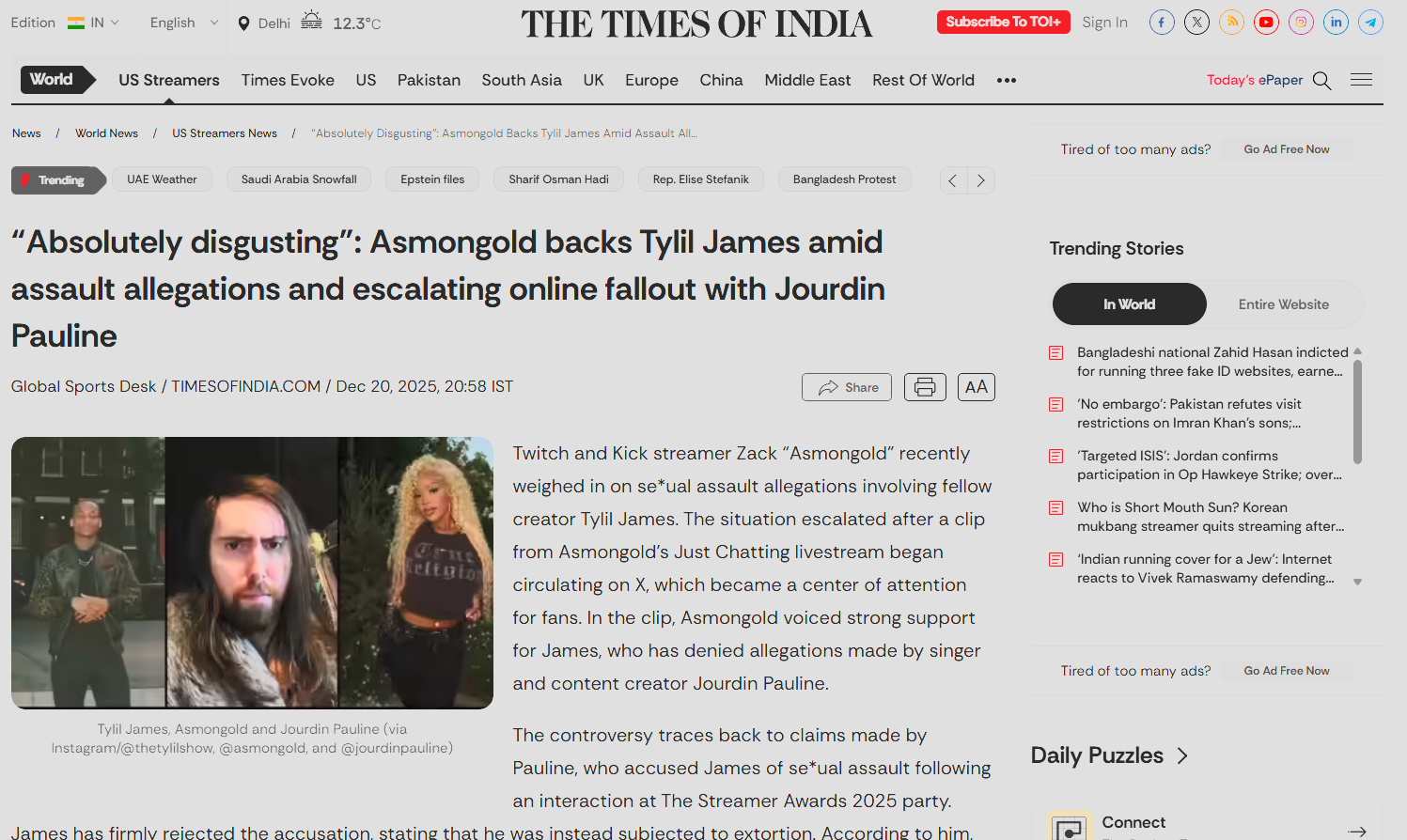Click the search magnifier icon

click(x=1321, y=81)
